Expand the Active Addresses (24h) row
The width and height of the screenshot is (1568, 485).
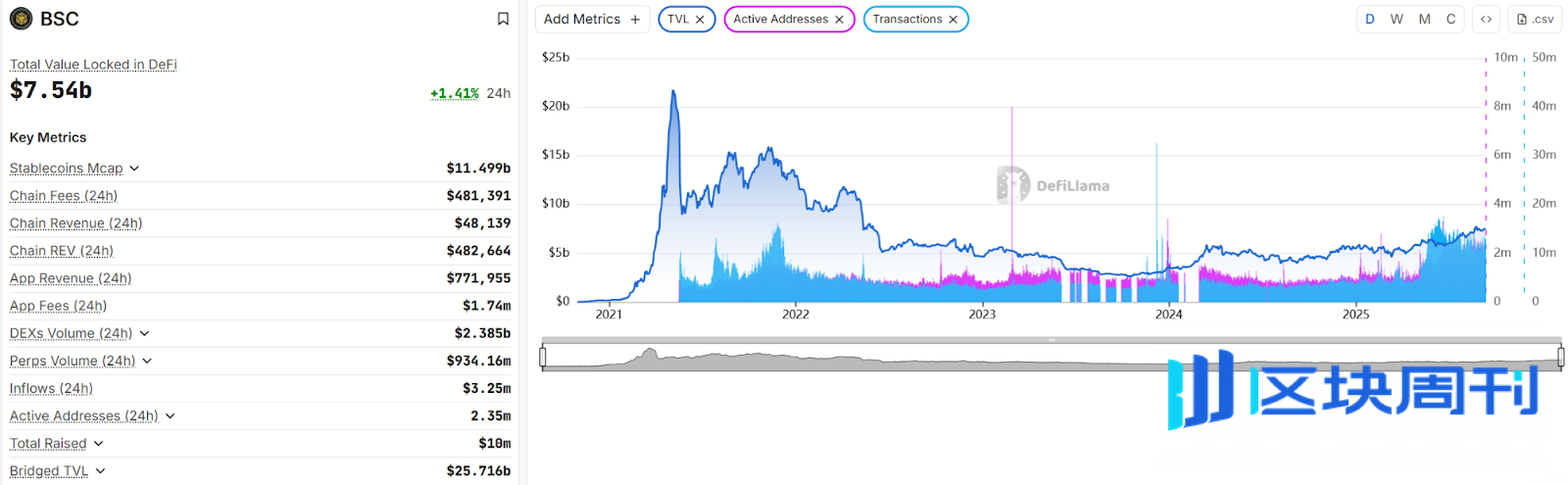pos(170,415)
